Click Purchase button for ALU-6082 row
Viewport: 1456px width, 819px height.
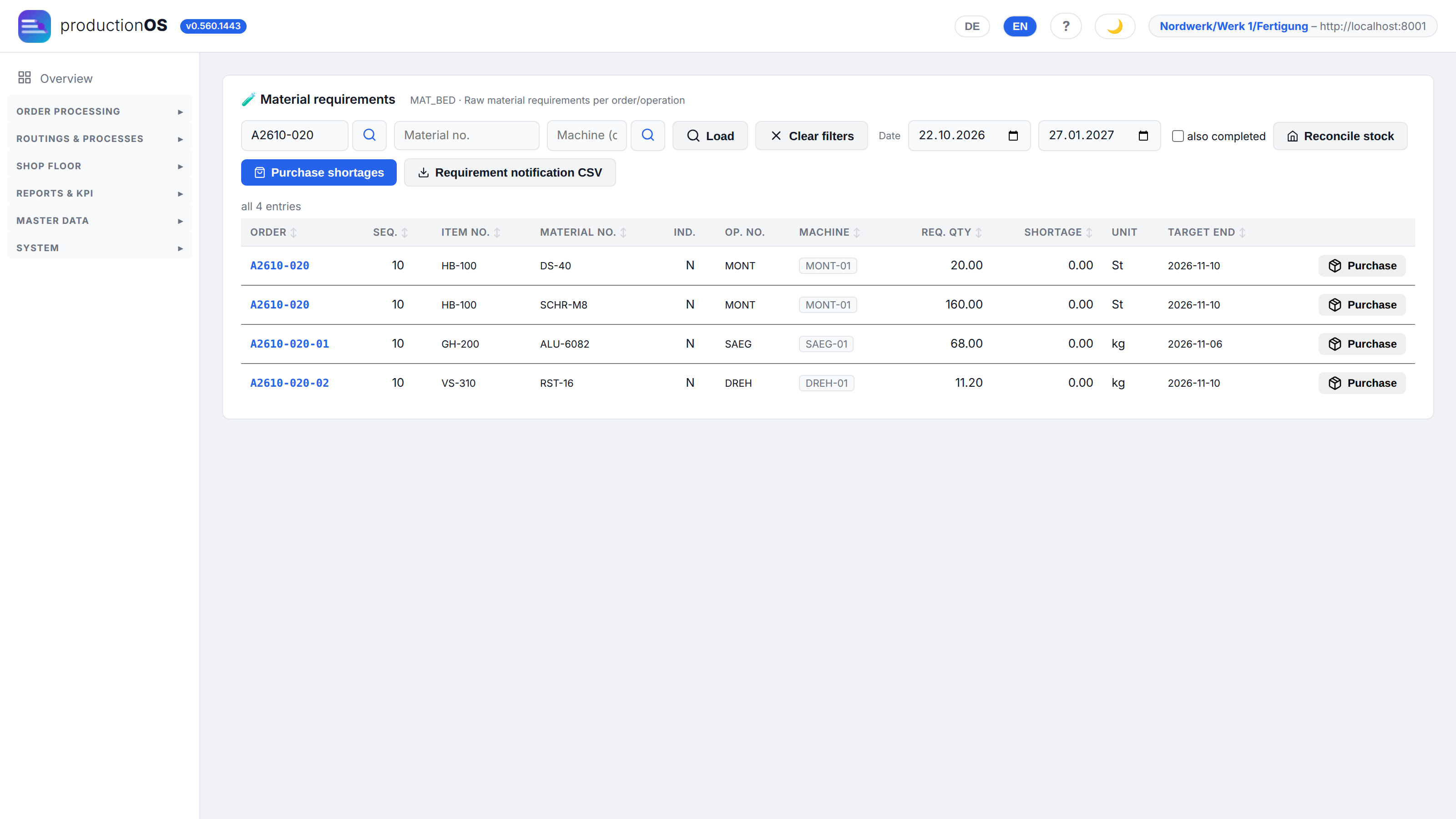point(1362,344)
